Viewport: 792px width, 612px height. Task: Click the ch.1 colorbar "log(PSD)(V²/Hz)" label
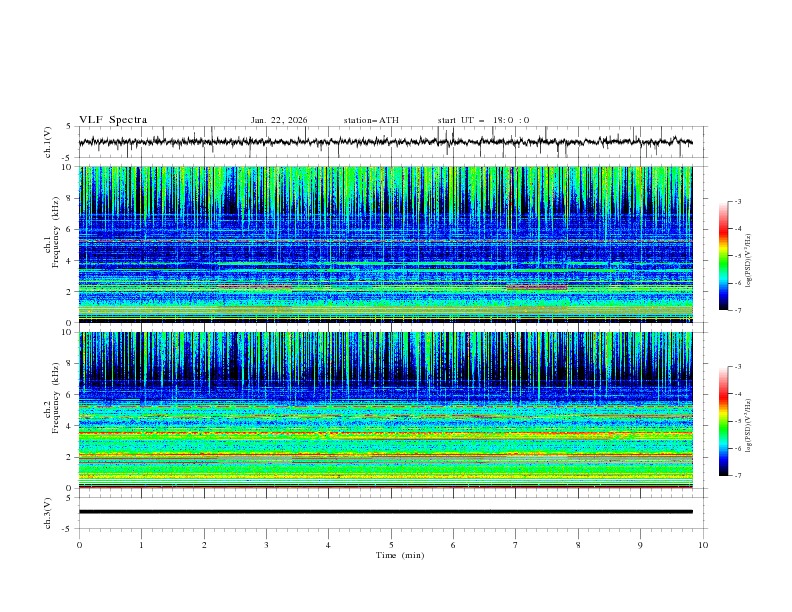tap(749, 261)
